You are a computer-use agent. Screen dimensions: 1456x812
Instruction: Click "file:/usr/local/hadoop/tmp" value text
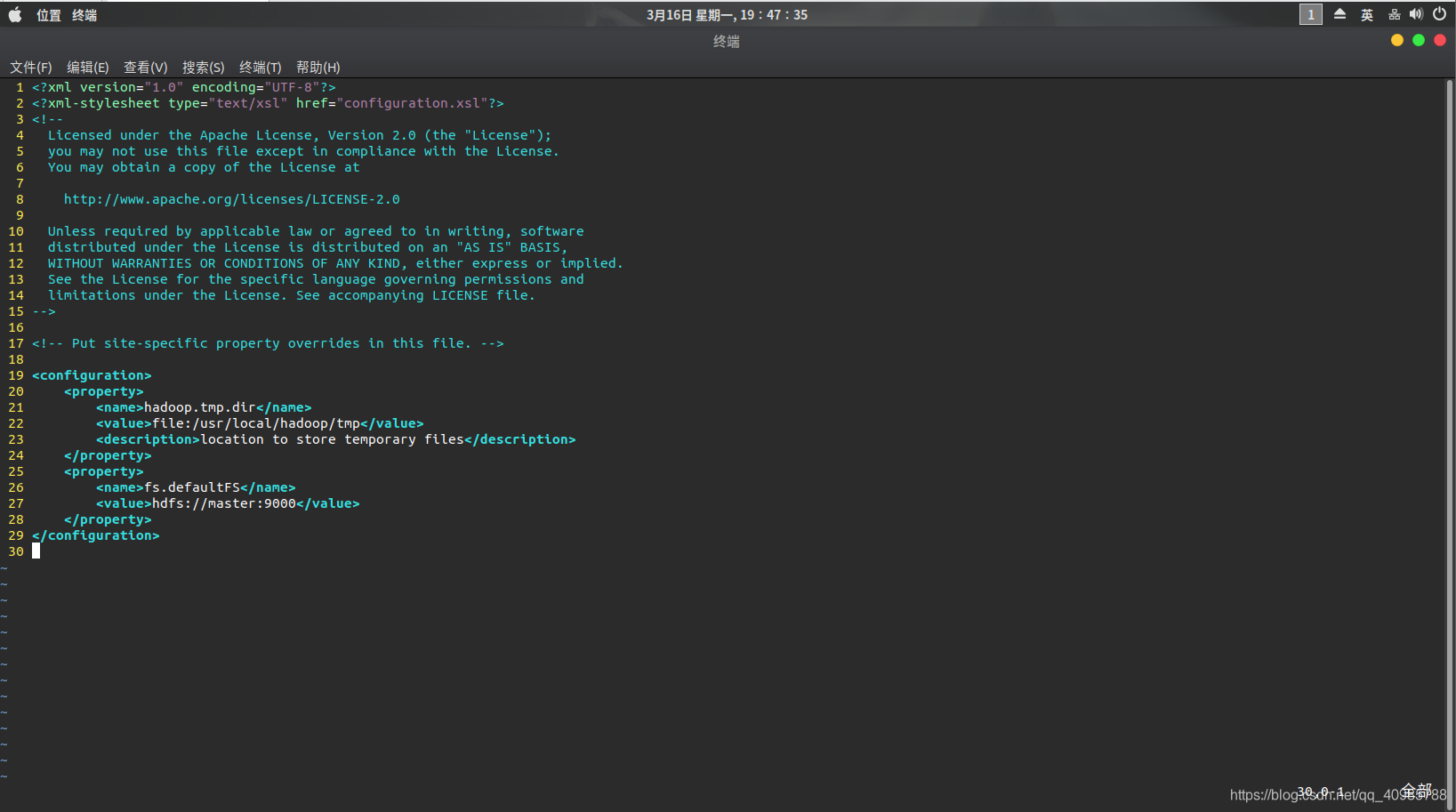(256, 423)
